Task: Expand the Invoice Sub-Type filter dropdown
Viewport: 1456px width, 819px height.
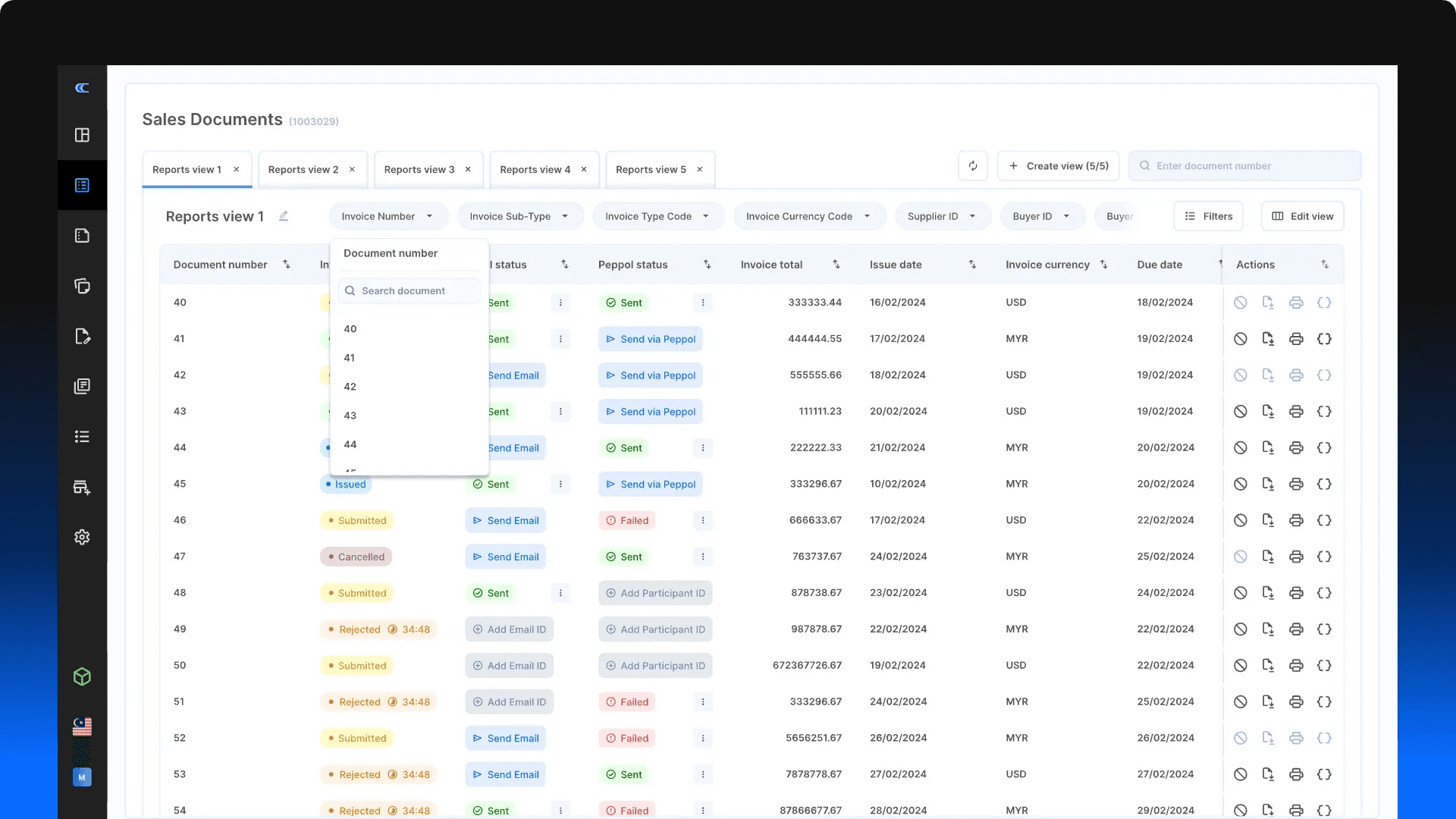Action: tap(519, 216)
